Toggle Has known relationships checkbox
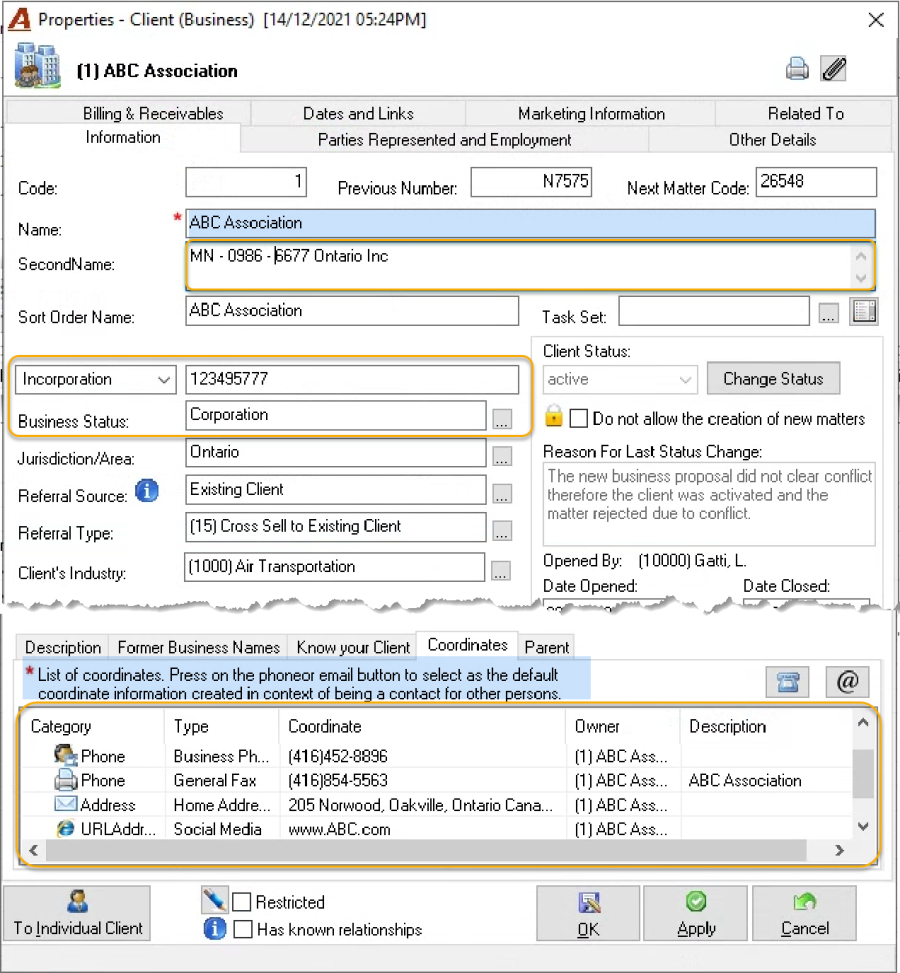The image size is (900, 973). [x=243, y=929]
